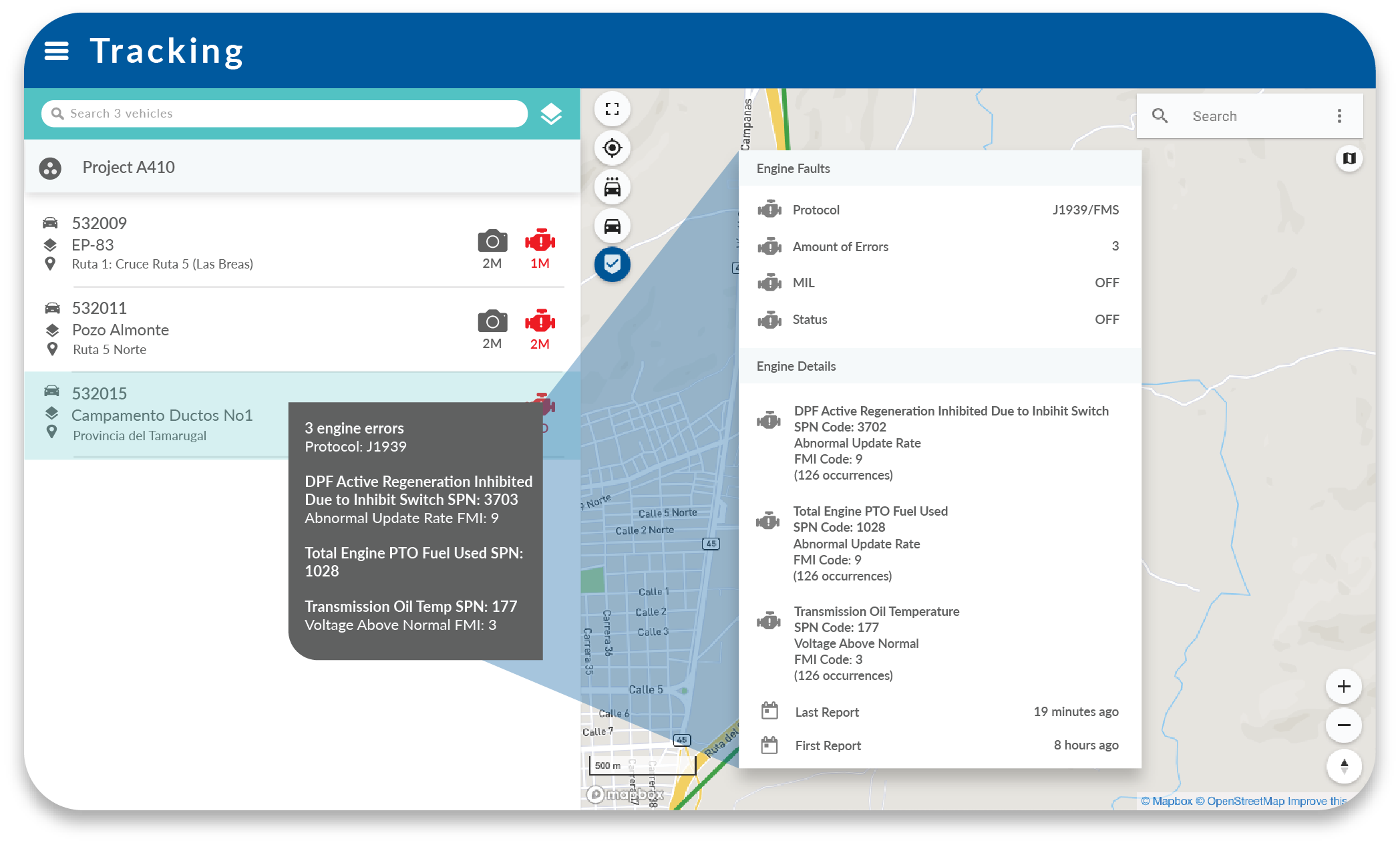Image resolution: width=1400 pixels, height=845 pixels.
Task: Zoom in on the map
Action: click(x=1343, y=687)
